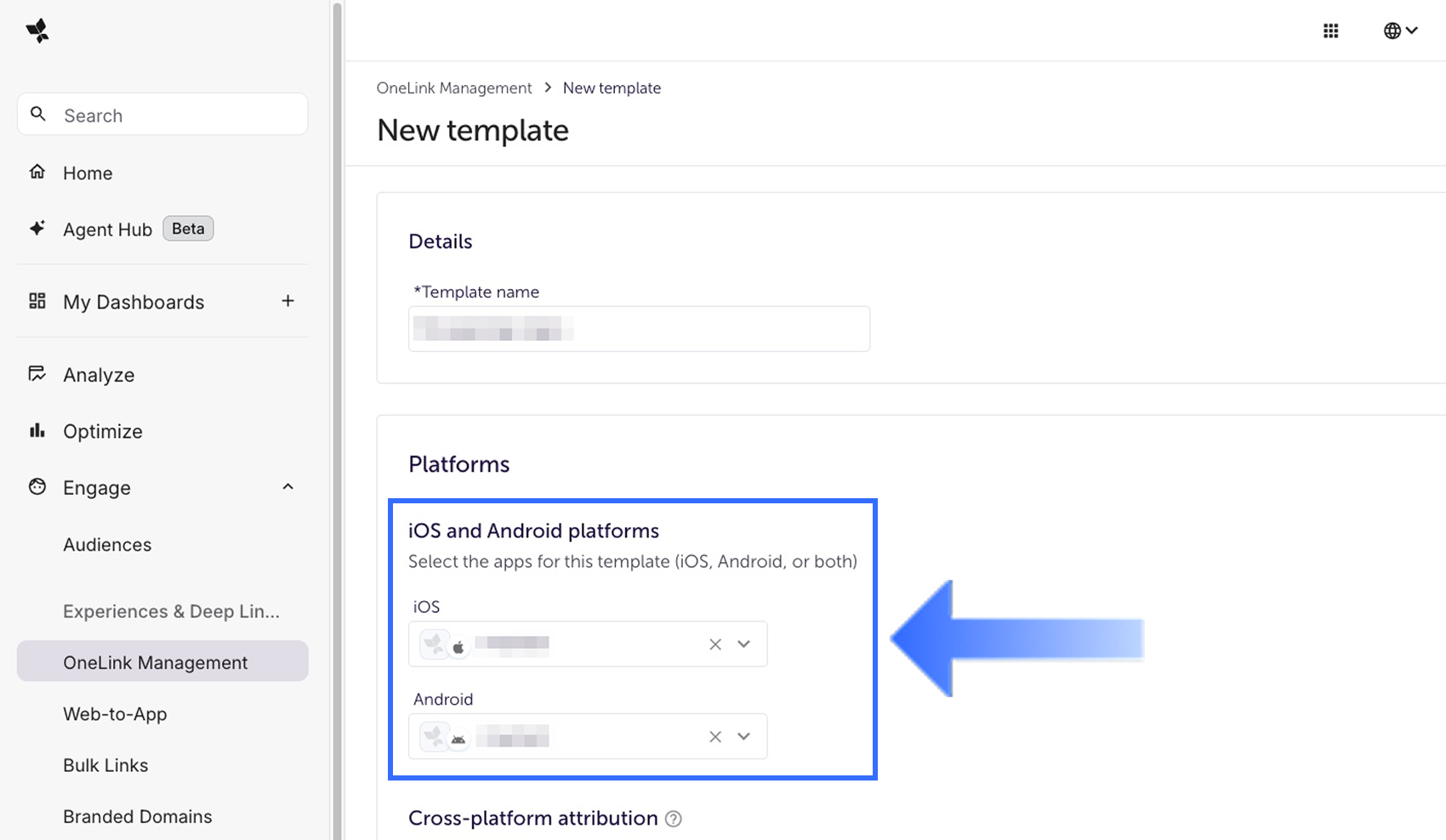Click the Agent Hub sparkle icon

37,229
